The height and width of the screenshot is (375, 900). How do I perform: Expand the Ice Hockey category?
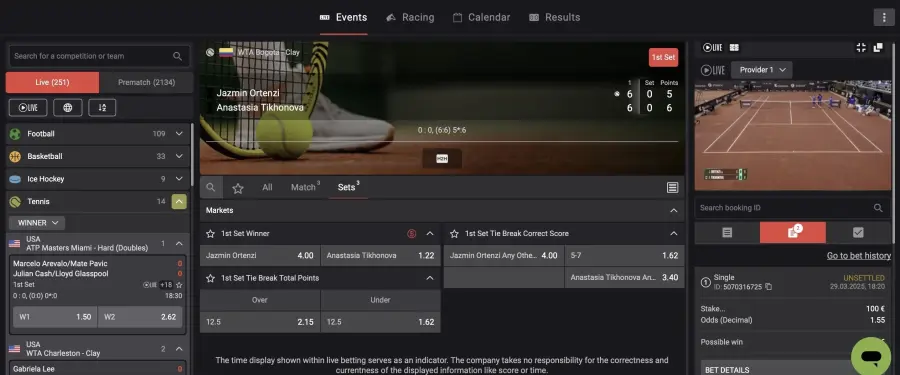pyautogui.click(x=179, y=179)
